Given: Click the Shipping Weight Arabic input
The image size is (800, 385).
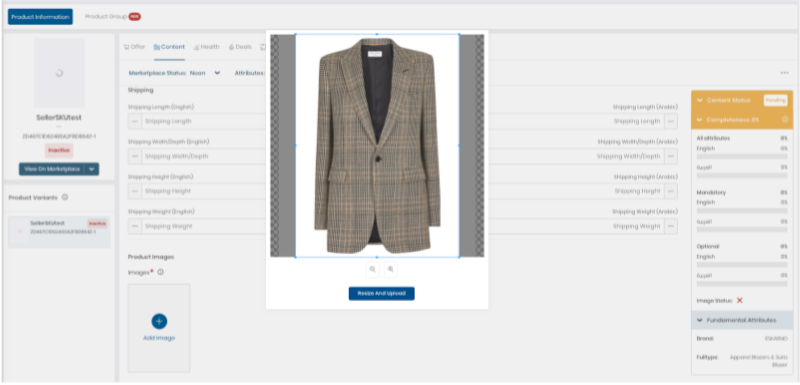Looking at the screenshot, I should pos(577,226).
